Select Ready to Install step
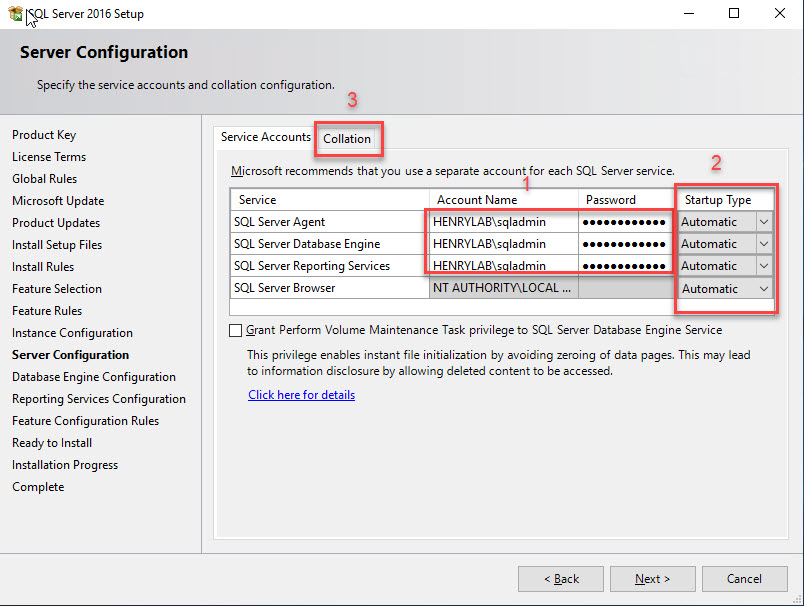The image size is (804, 606). click(51, 442)
